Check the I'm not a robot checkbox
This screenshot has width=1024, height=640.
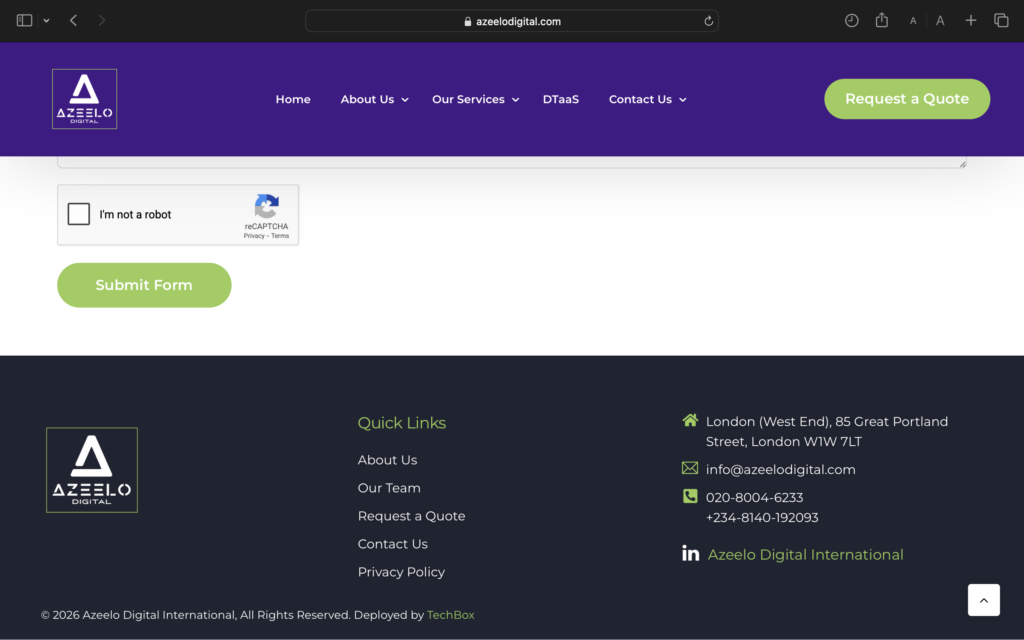coord(79,213)
